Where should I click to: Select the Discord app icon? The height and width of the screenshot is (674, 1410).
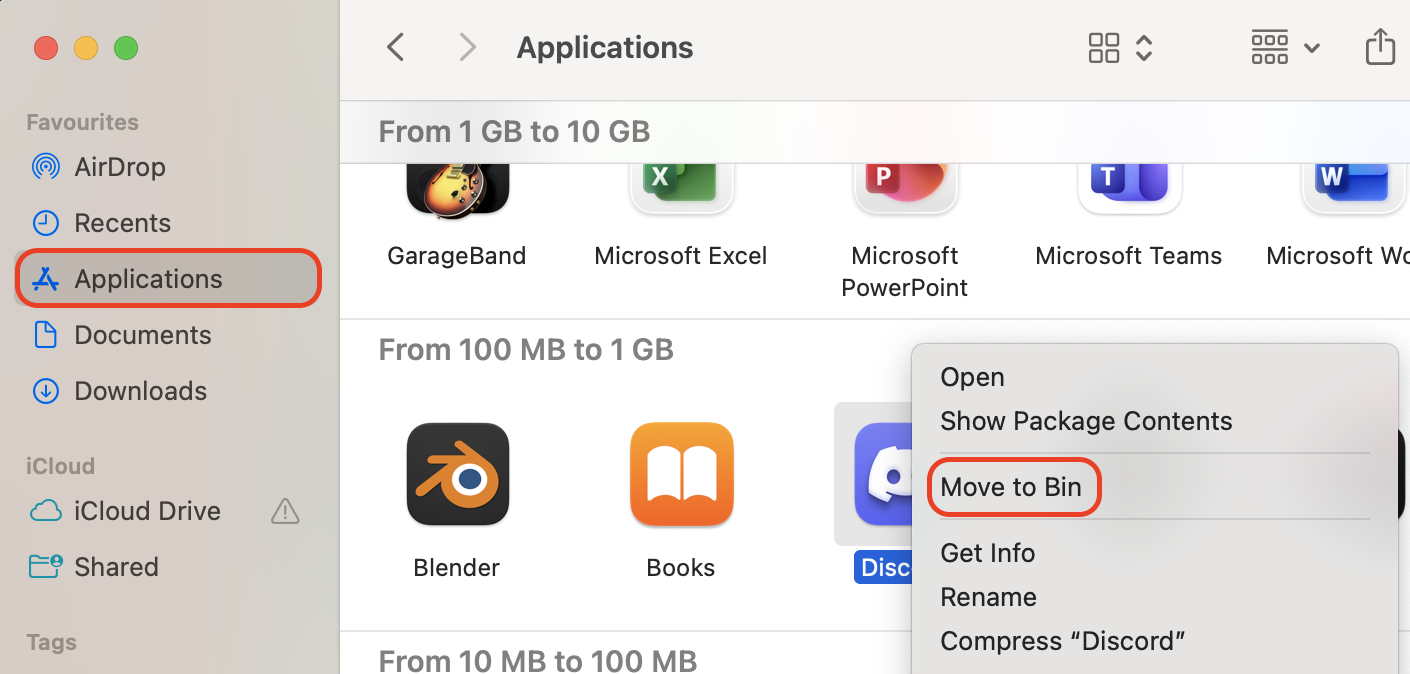point(880,474)
